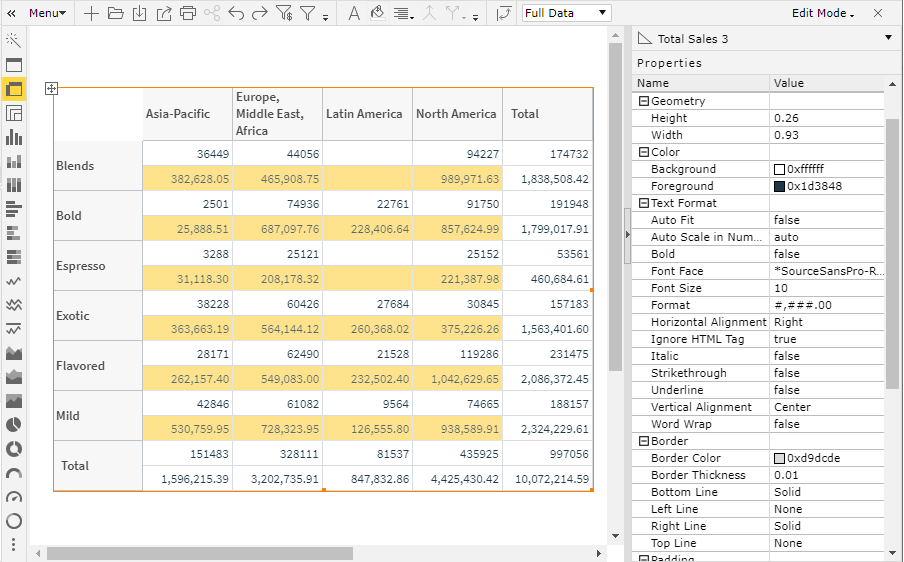
Task: Click the Undo arrow icon
Action: 236,13
